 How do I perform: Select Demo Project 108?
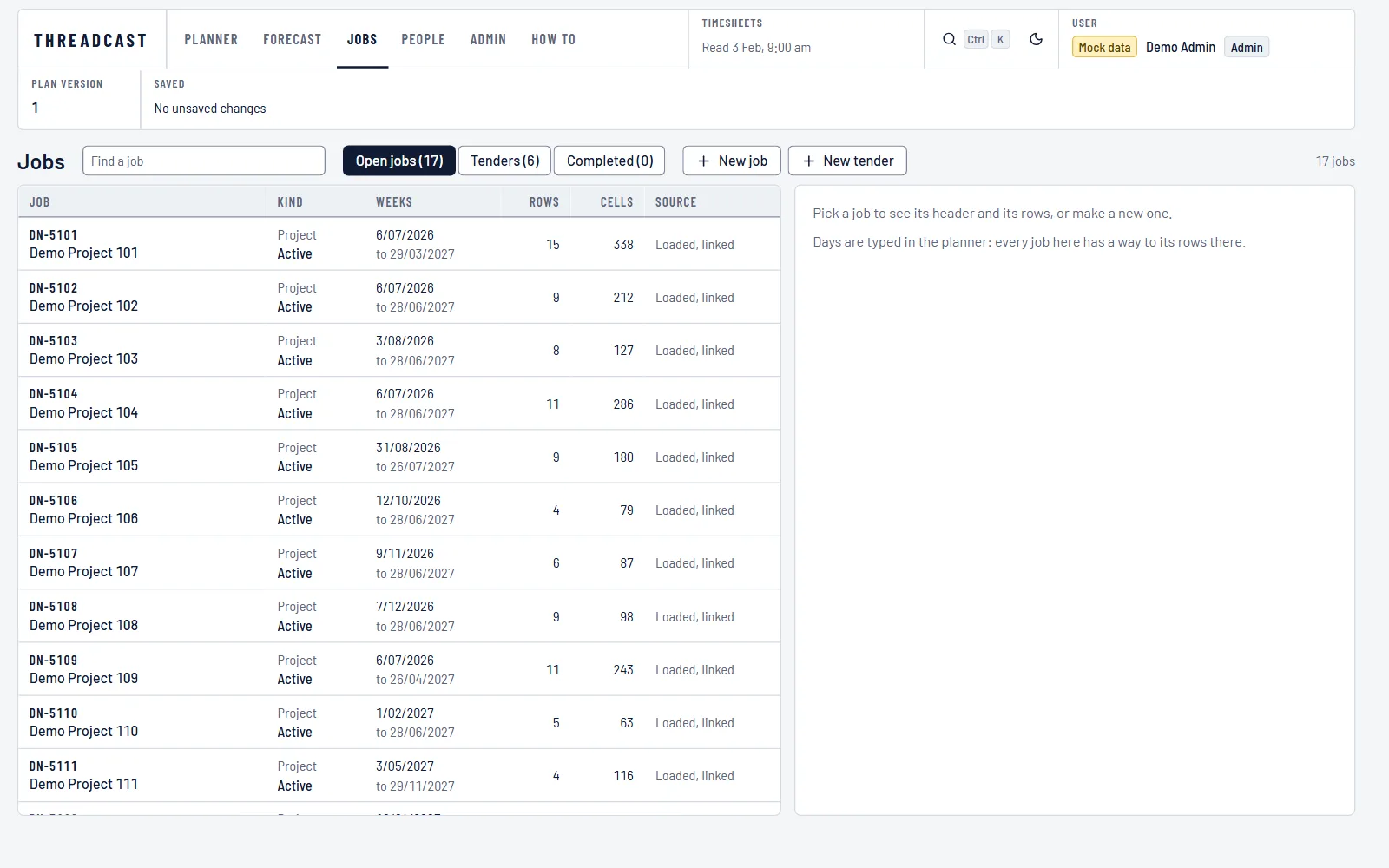399,616
